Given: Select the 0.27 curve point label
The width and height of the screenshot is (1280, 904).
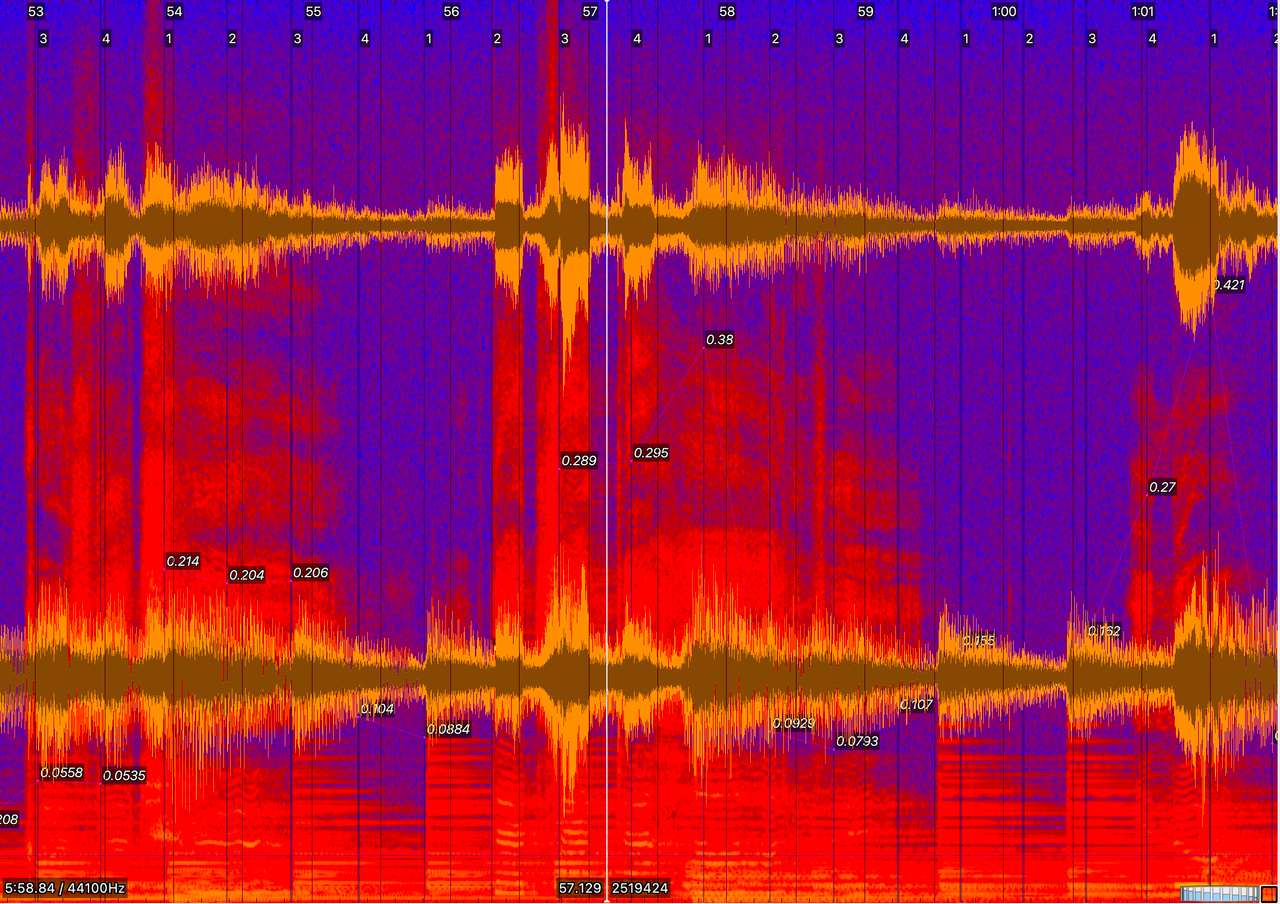Looking at the screenshot, I should click(x=1163, y=488).
